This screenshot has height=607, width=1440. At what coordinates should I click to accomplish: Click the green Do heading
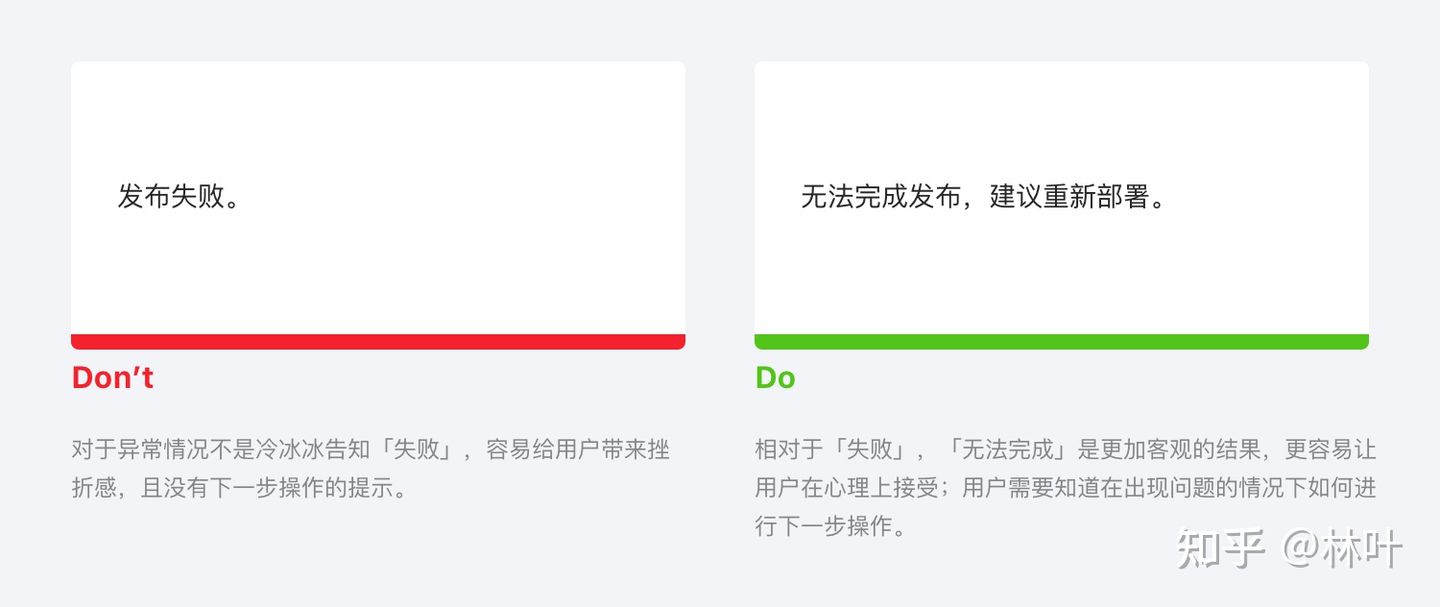click(775, 377)
